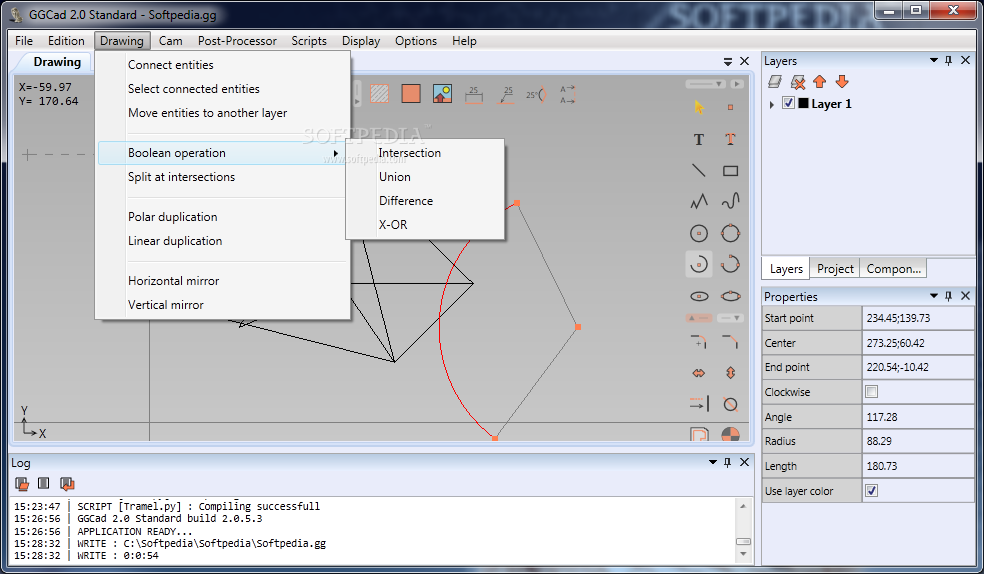Select the Fillet rounded corner tool

[x=699, y=342]
